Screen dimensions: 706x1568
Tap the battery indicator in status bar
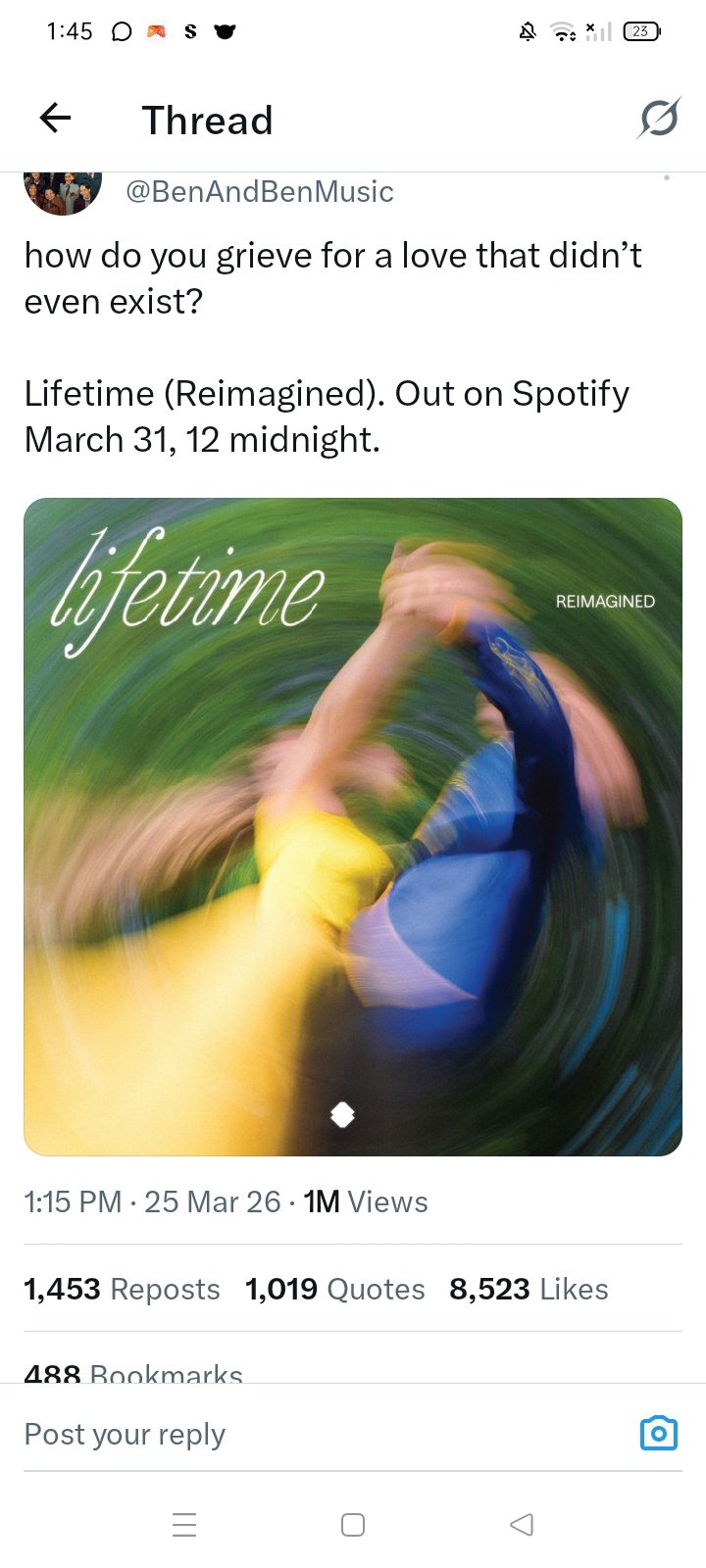642,31
